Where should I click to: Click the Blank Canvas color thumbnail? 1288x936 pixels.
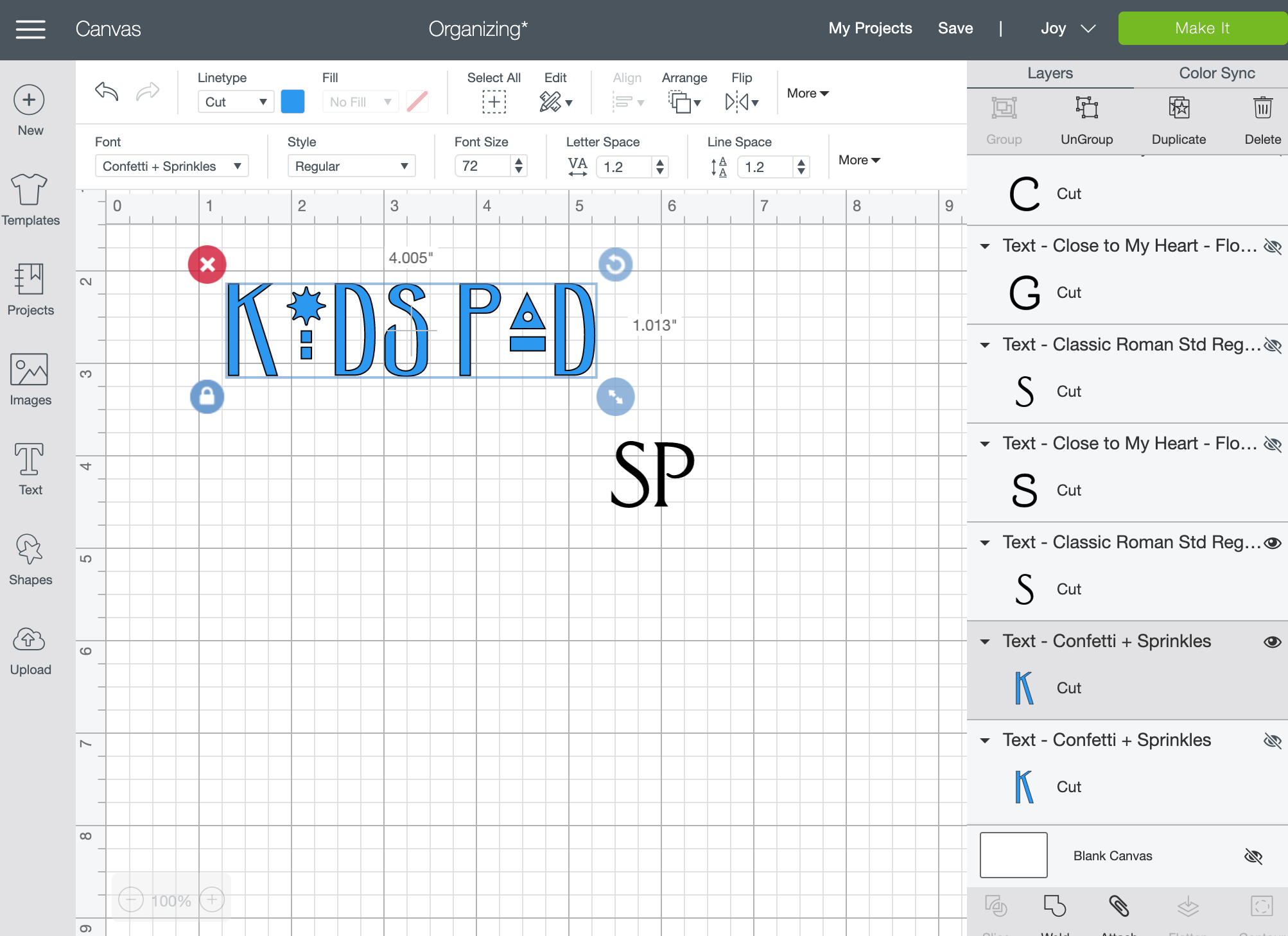click(1013, 855)
